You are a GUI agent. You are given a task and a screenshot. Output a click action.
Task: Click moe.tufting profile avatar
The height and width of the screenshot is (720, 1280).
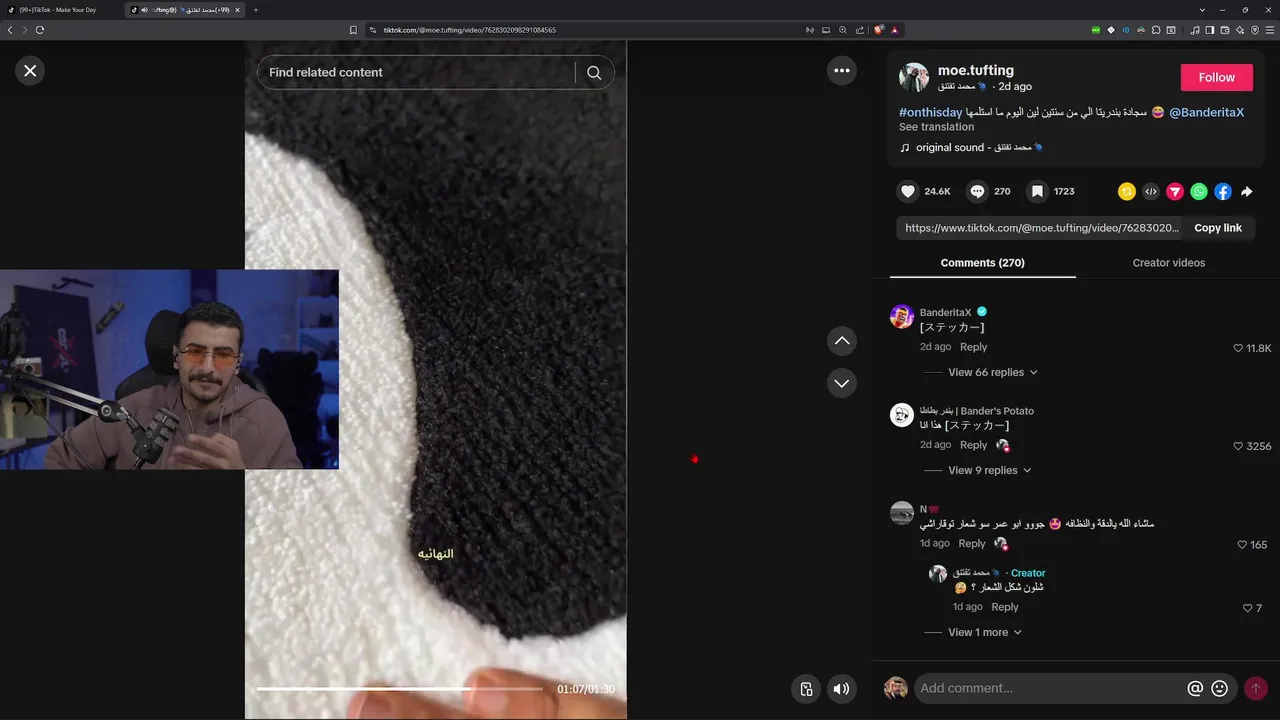(914, 77)
